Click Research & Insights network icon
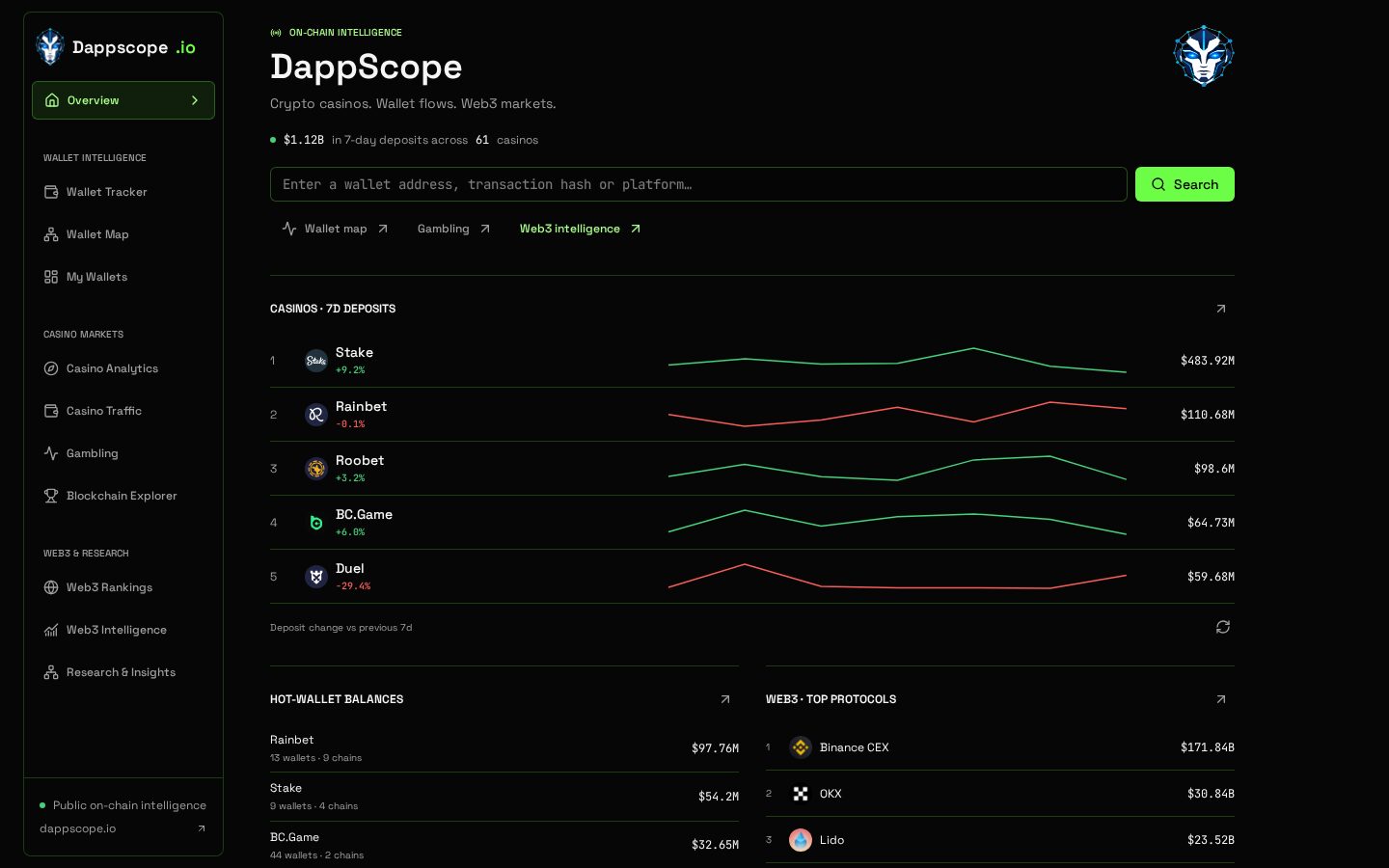The width and height of the screenshot is (1389, 868). coord(51,672)
